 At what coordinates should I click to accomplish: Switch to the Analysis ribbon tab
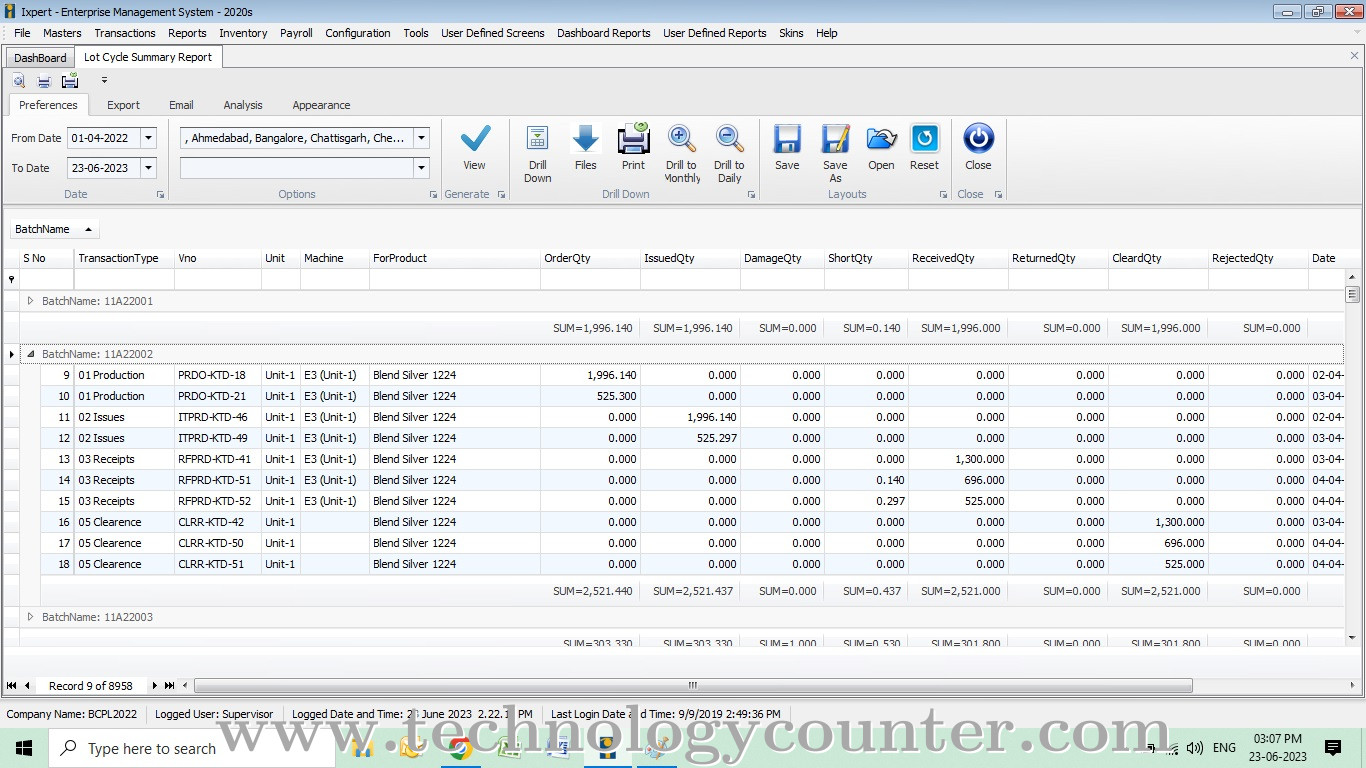(x=243, y=105)
